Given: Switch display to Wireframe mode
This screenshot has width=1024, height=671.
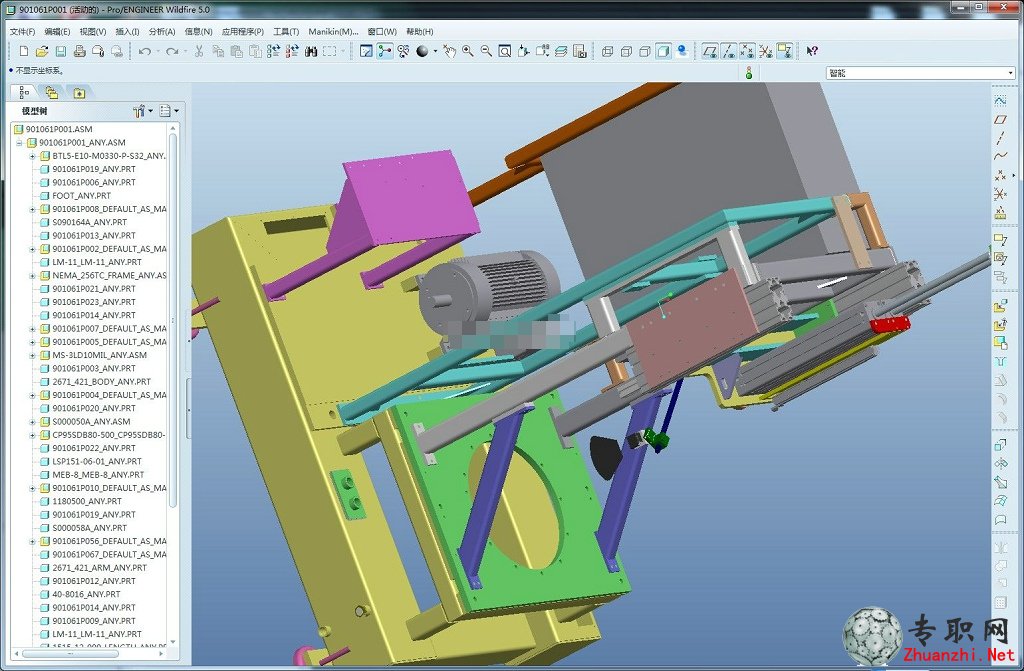Looking at the screenshot, I should (607, 51).
